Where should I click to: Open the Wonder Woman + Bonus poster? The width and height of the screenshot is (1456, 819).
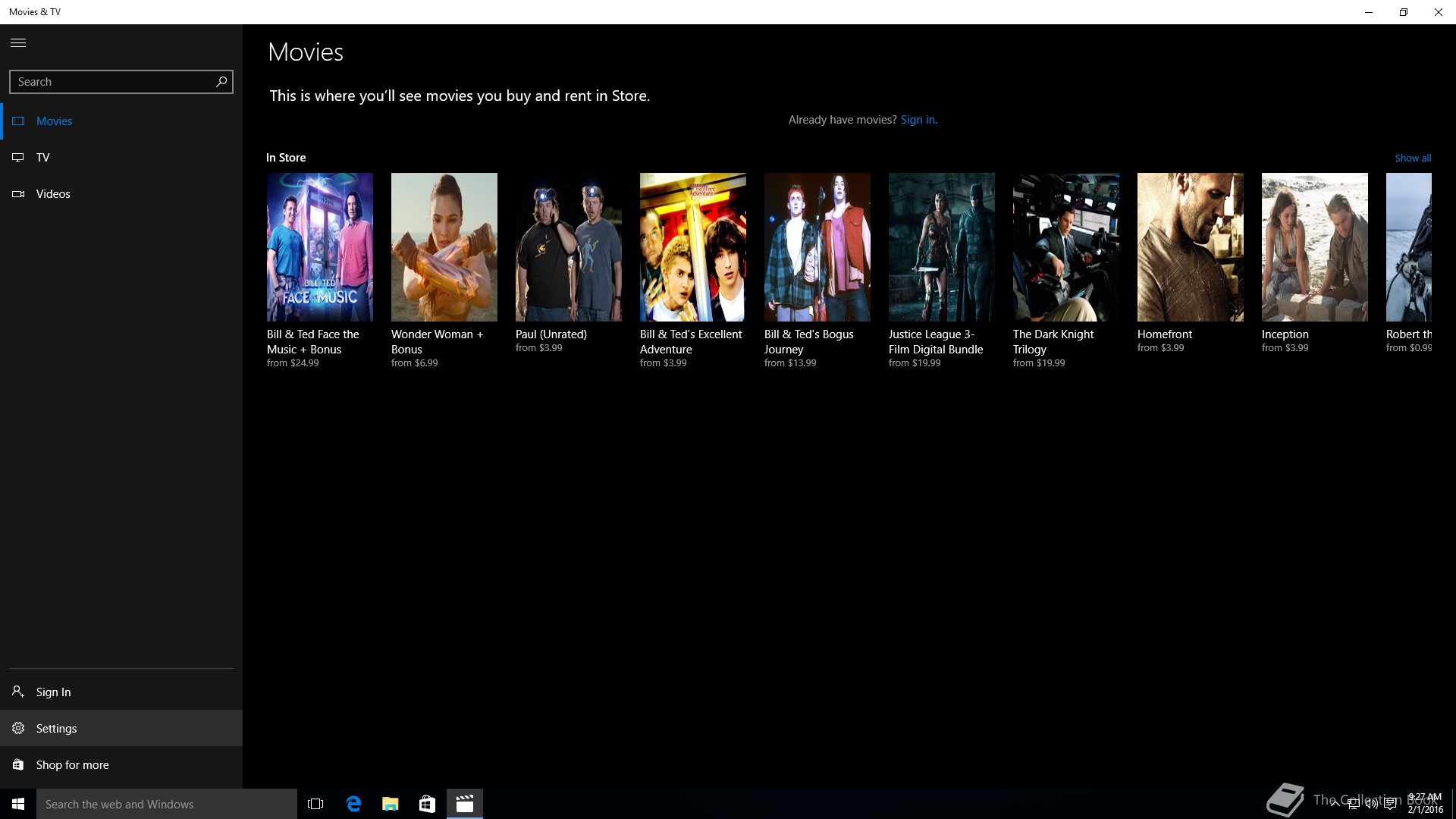[x=444, y=247]
